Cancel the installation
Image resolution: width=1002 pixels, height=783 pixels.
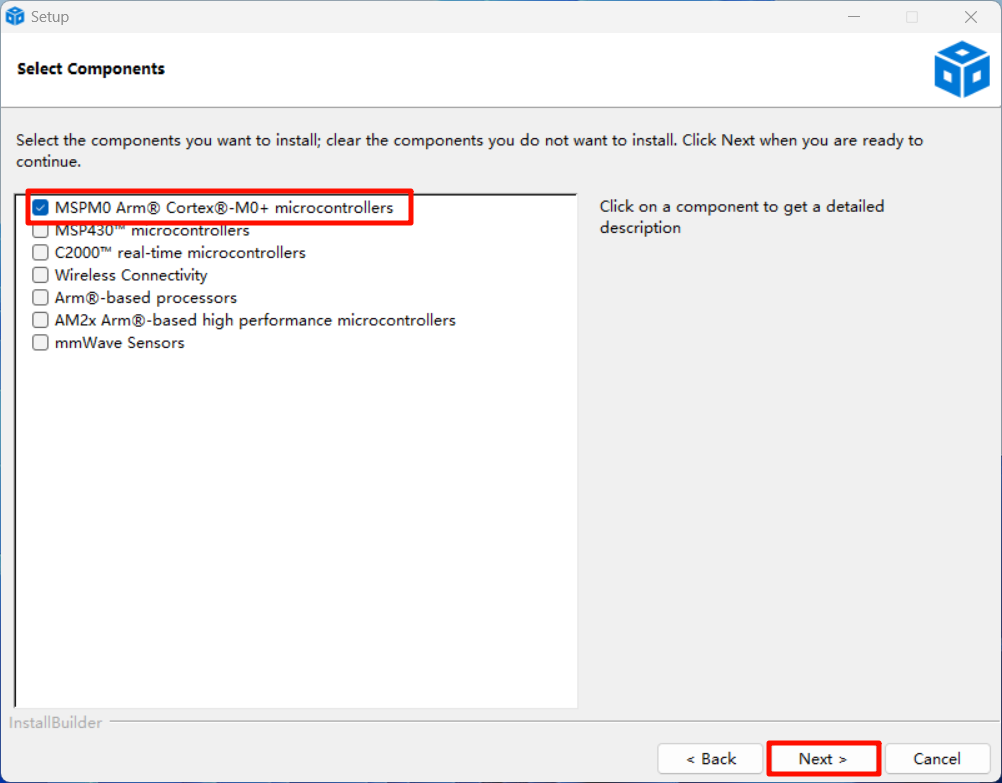click(937, 759)
